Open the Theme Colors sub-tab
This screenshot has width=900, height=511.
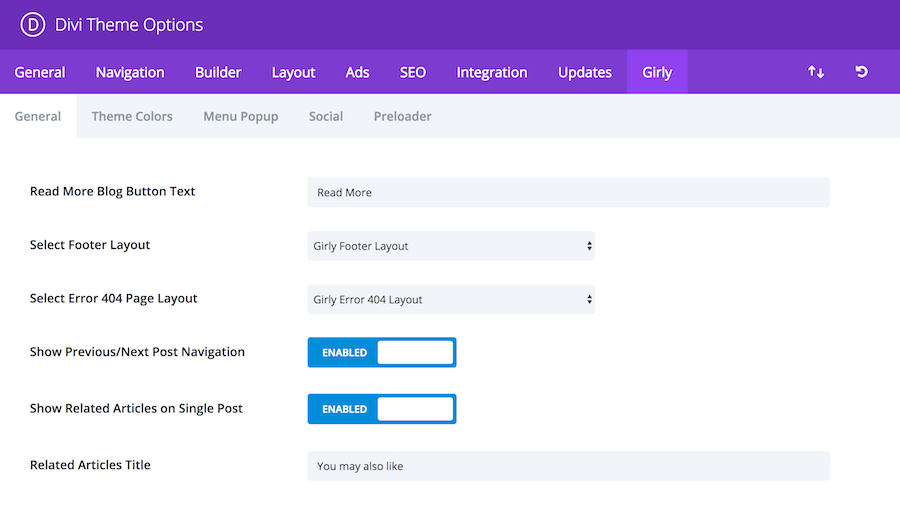(x=132, y=116)
